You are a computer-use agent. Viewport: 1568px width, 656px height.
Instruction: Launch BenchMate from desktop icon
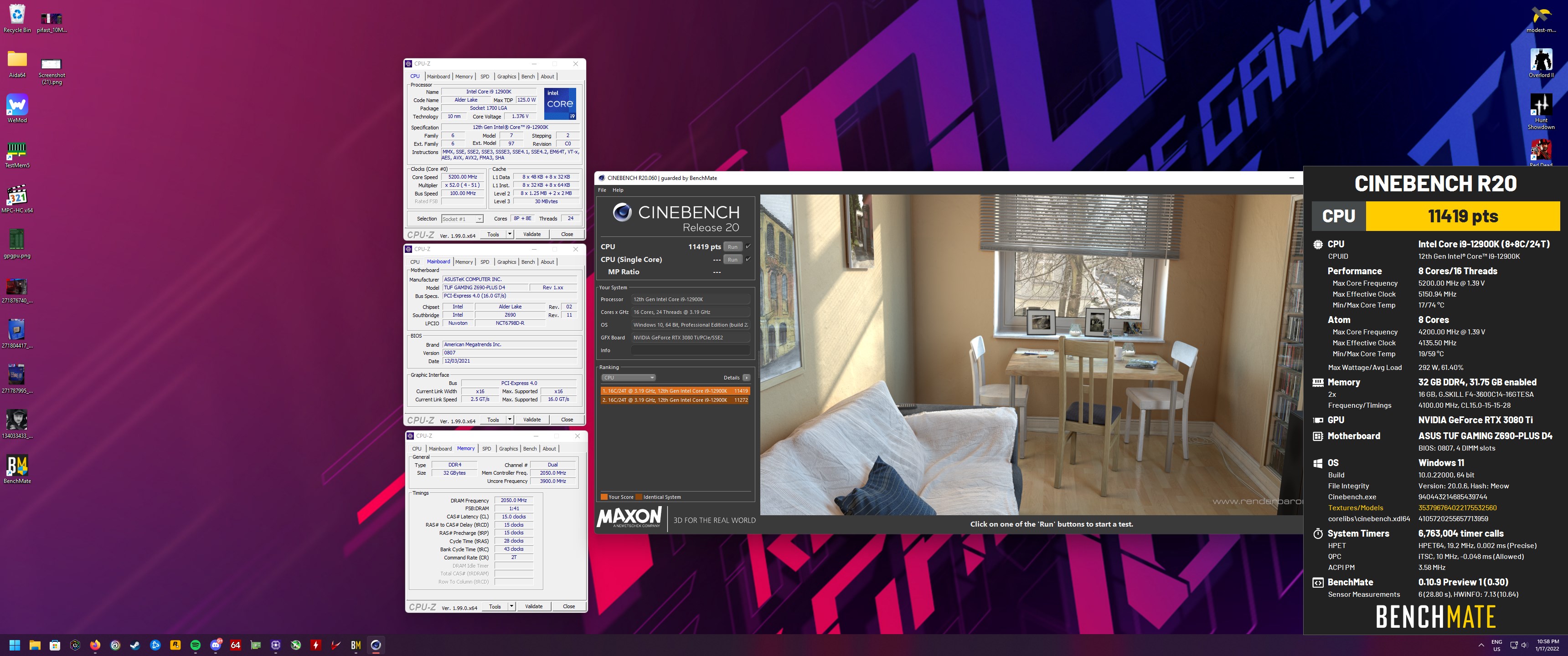pos(17,469)
